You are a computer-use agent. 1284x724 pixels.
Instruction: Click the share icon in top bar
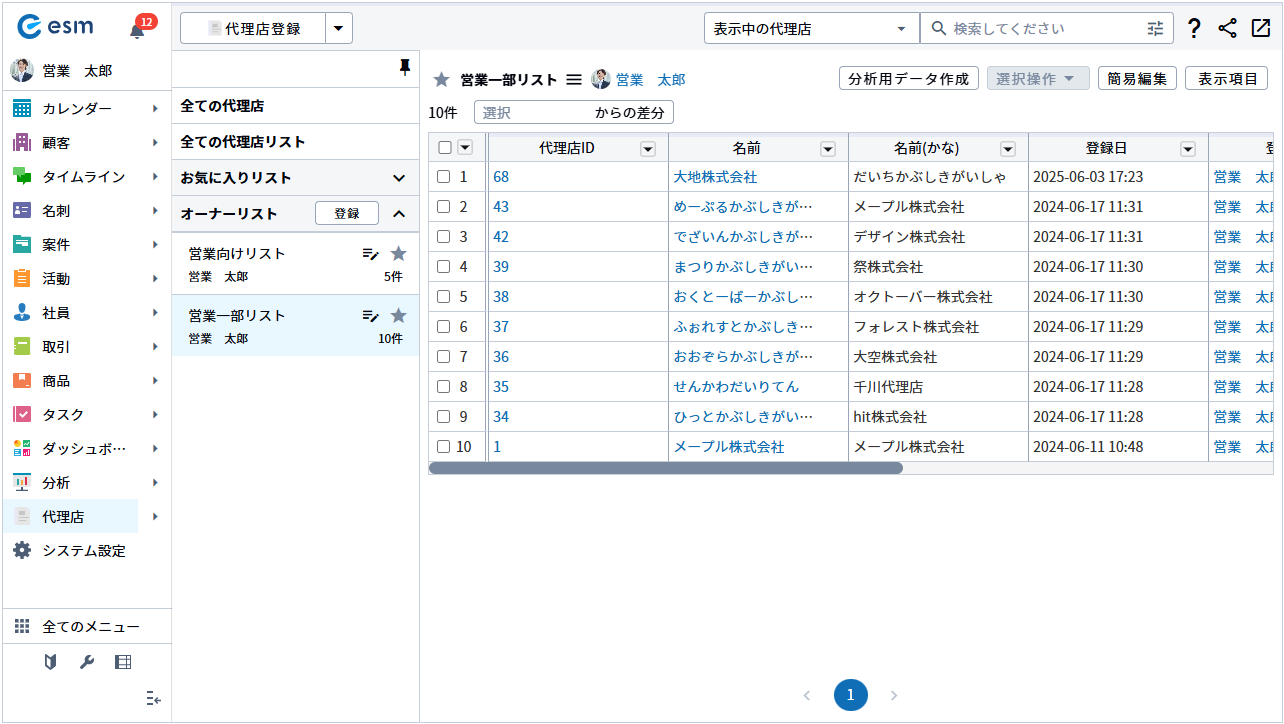1228,29
